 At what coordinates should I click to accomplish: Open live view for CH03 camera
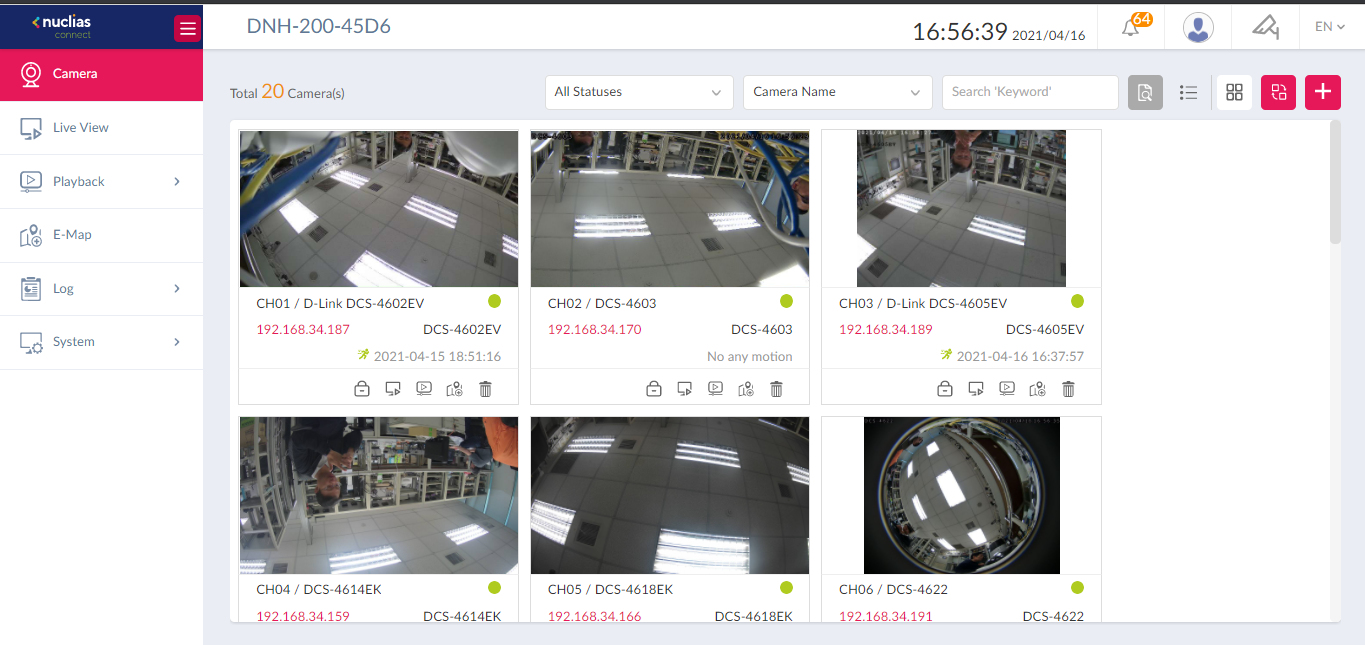[975, 389]
